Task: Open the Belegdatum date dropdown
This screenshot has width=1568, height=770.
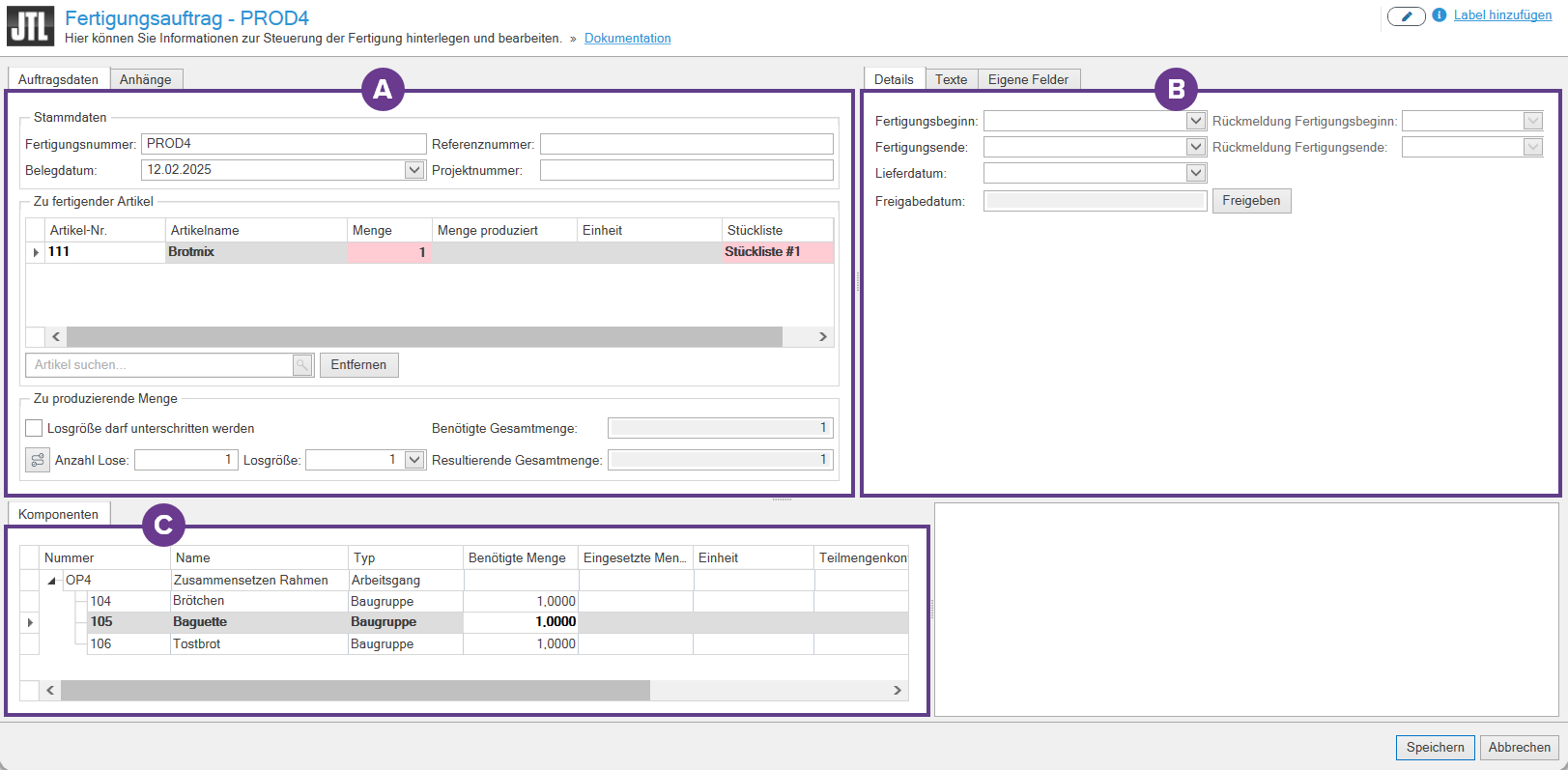Action: [414, 170]
